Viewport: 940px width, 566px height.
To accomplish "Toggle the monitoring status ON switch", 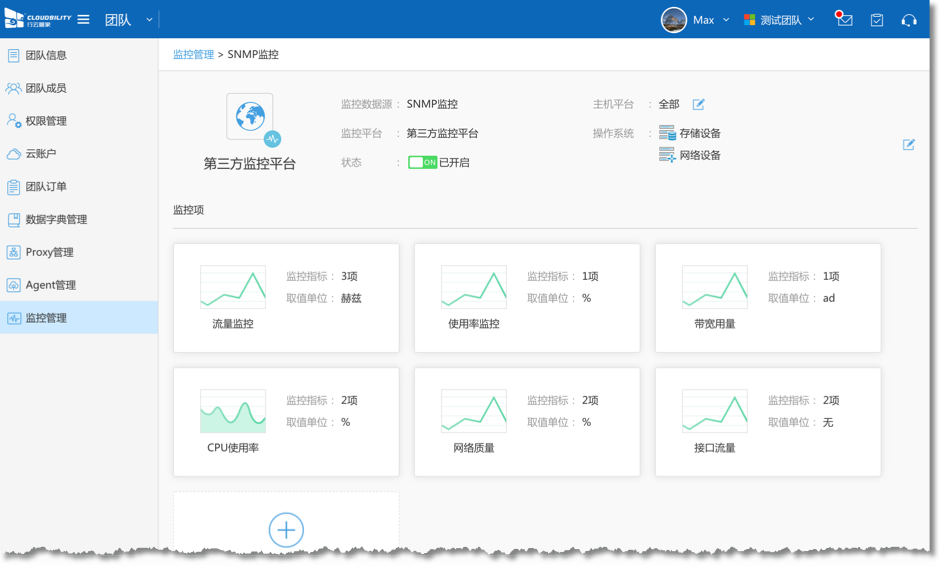I will click(422, 162).
